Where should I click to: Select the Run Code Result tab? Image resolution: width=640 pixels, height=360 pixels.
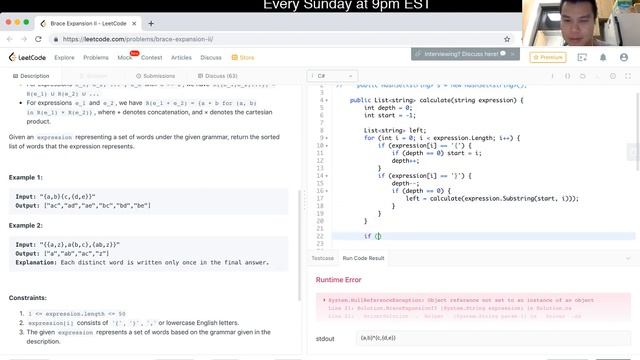coord(363,258)
